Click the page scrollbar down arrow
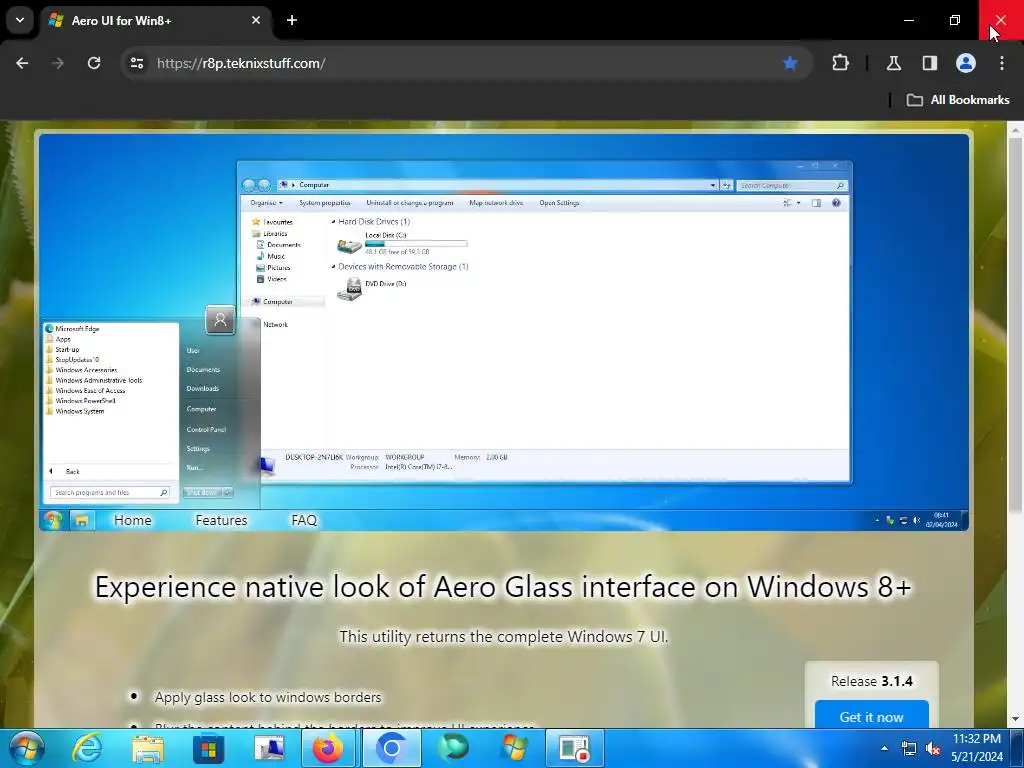The height and width of the screenshot is (768, 1024). tap(1016, 720)
